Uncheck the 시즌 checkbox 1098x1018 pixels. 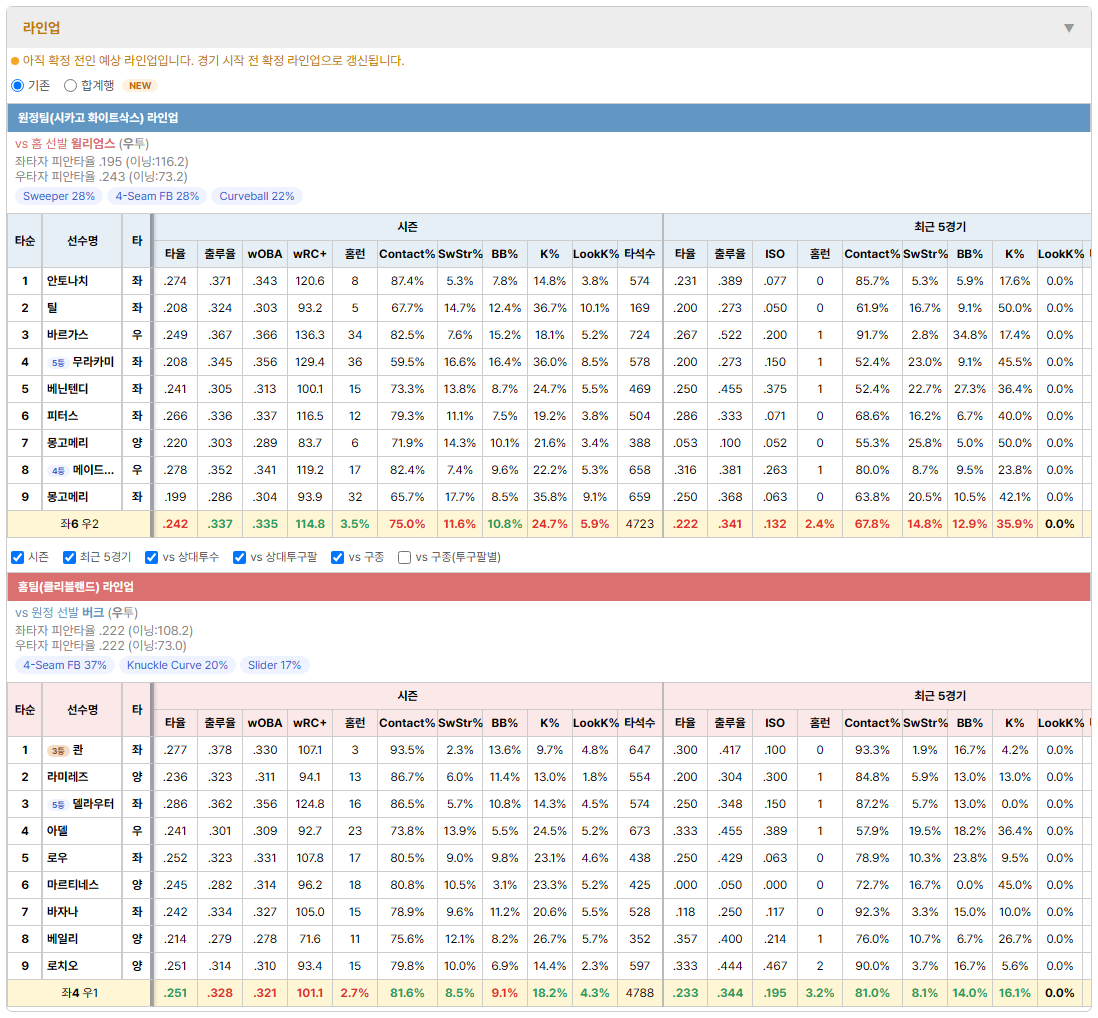coord(18,557)
